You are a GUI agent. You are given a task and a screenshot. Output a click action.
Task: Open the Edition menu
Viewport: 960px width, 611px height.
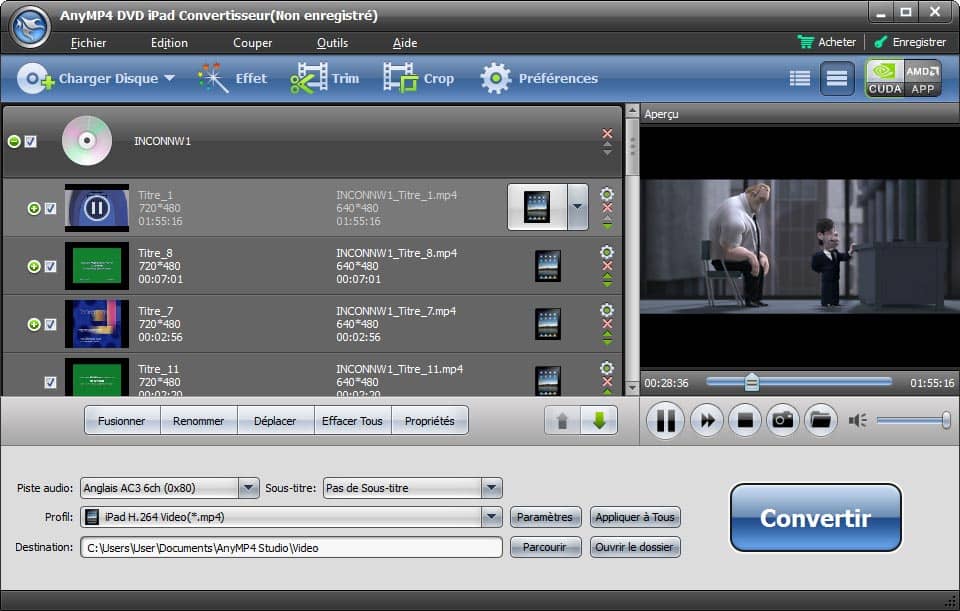tap(169, 43)
